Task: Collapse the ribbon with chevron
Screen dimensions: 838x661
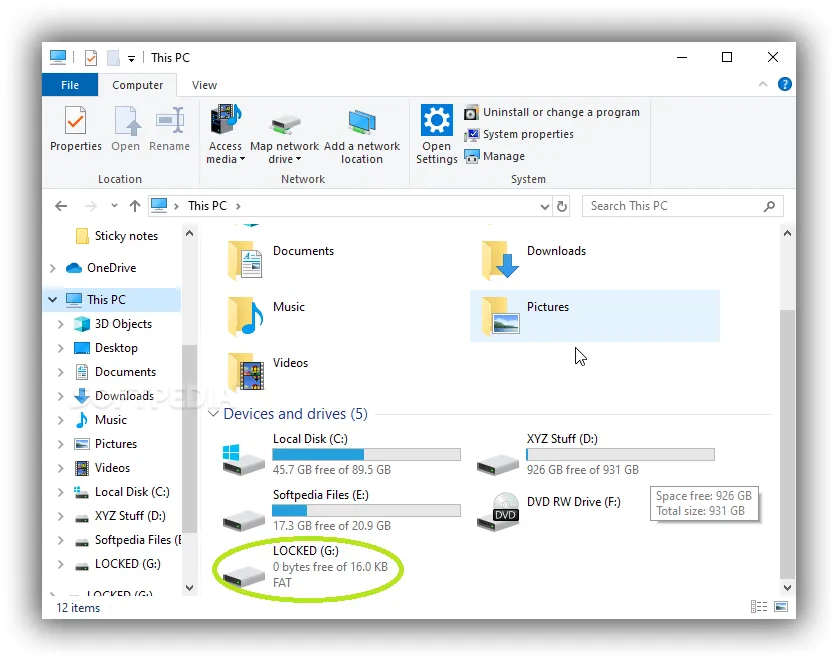Action: [x=763, y=84]
